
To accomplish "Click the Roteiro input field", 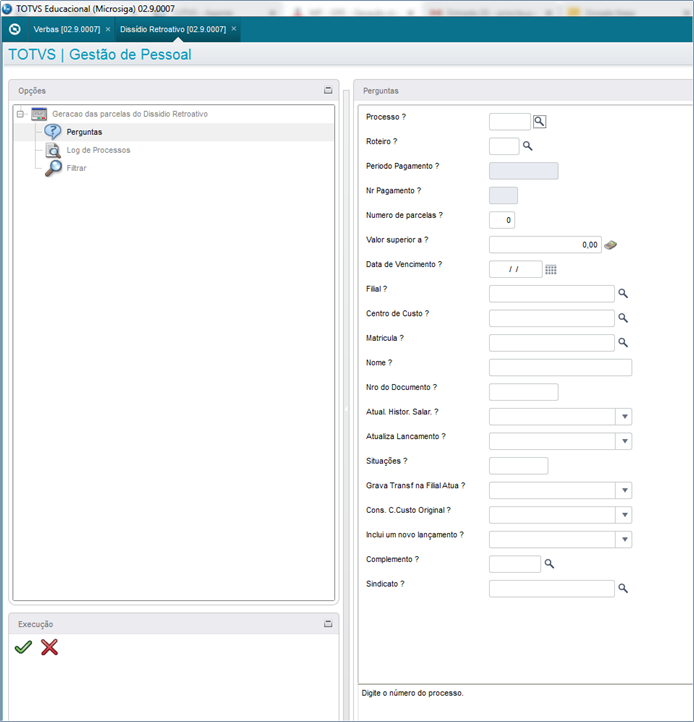I will pyautogui.click(x=504, y=146).
